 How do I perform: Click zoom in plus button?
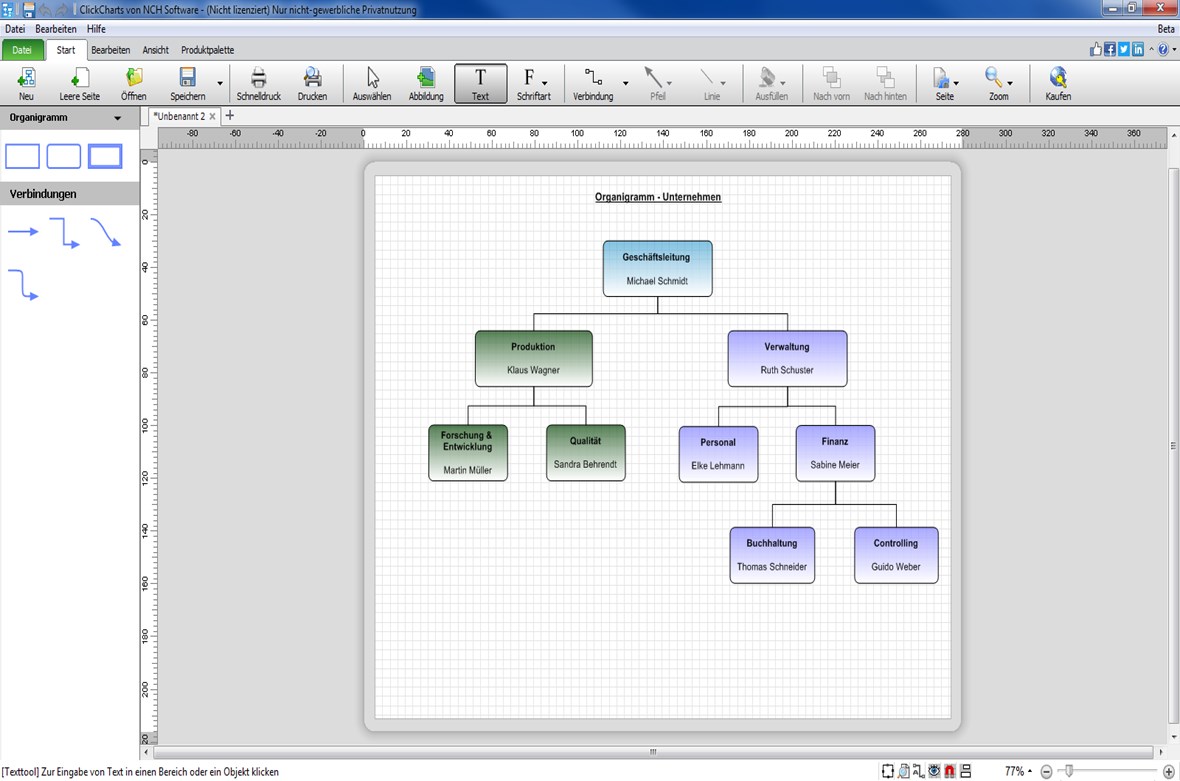[1169, 772]
